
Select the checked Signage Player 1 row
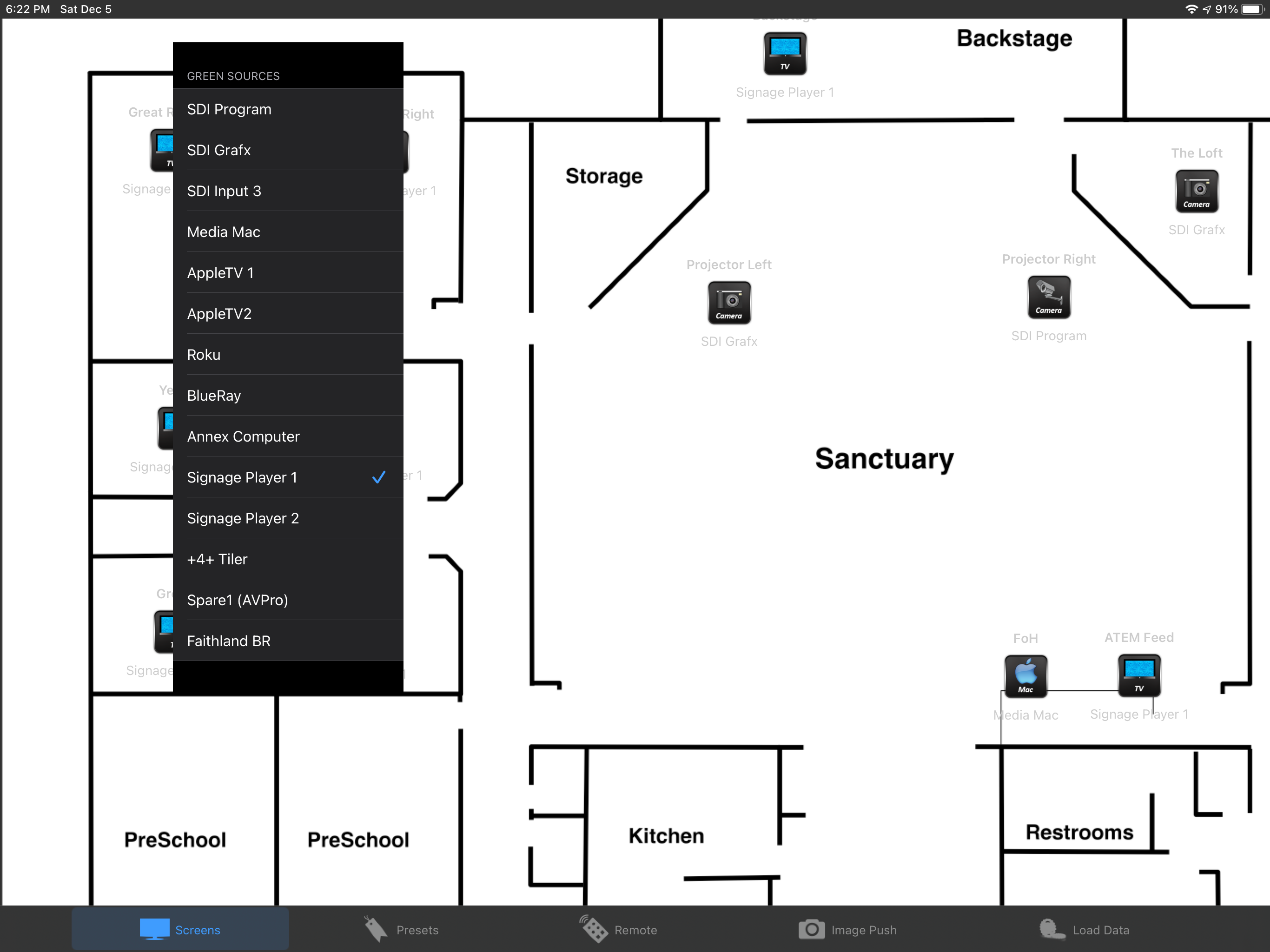(x=288, y=477)
